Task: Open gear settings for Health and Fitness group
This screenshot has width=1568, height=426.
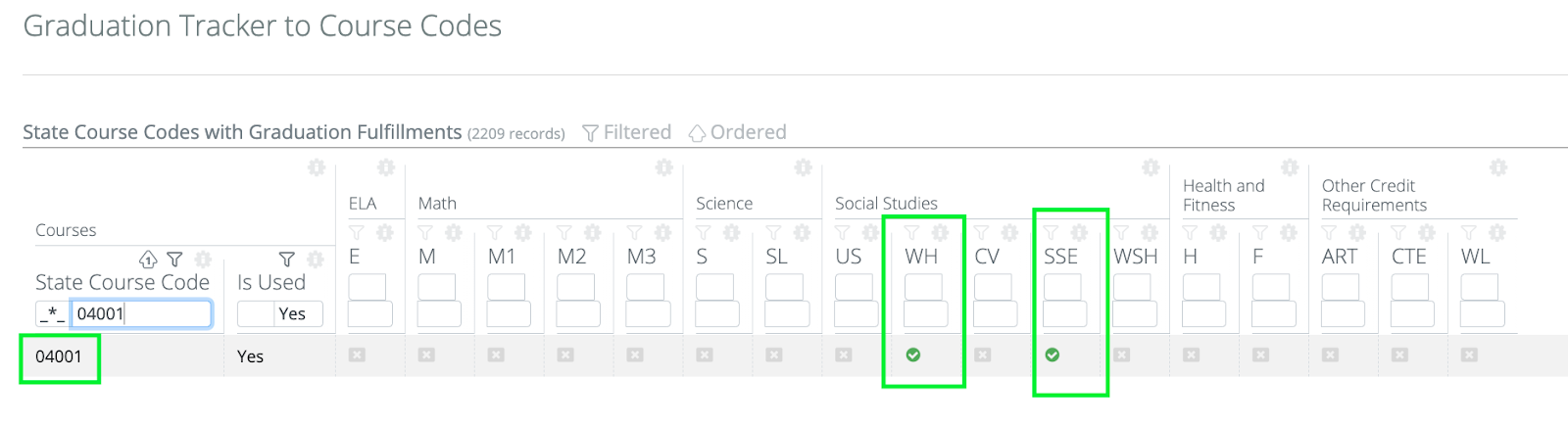Action: tap(1290, 167)
